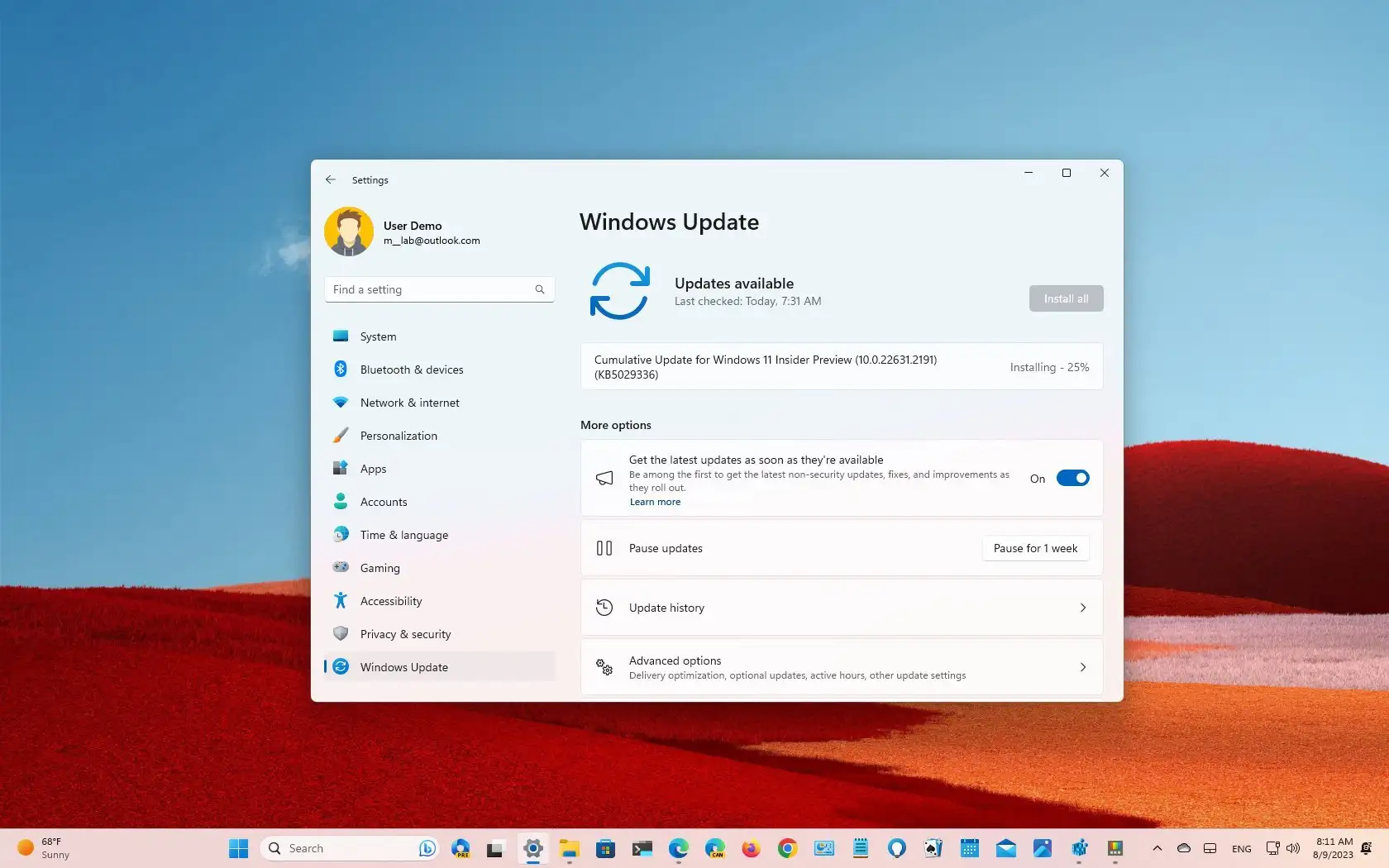Select the Personalization paintbrush icon

(x=341, y=435)
